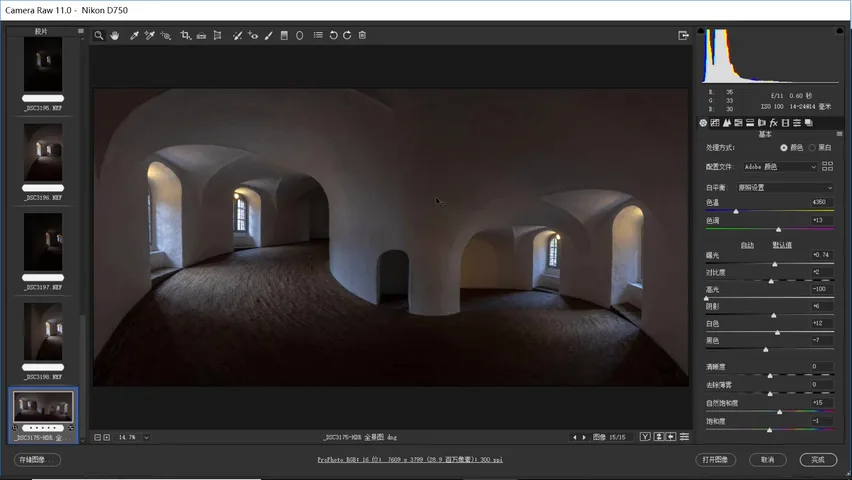Open the filmstrip panel menu
Viewport: 852px width, 480px height.
[x=80, y=31]
